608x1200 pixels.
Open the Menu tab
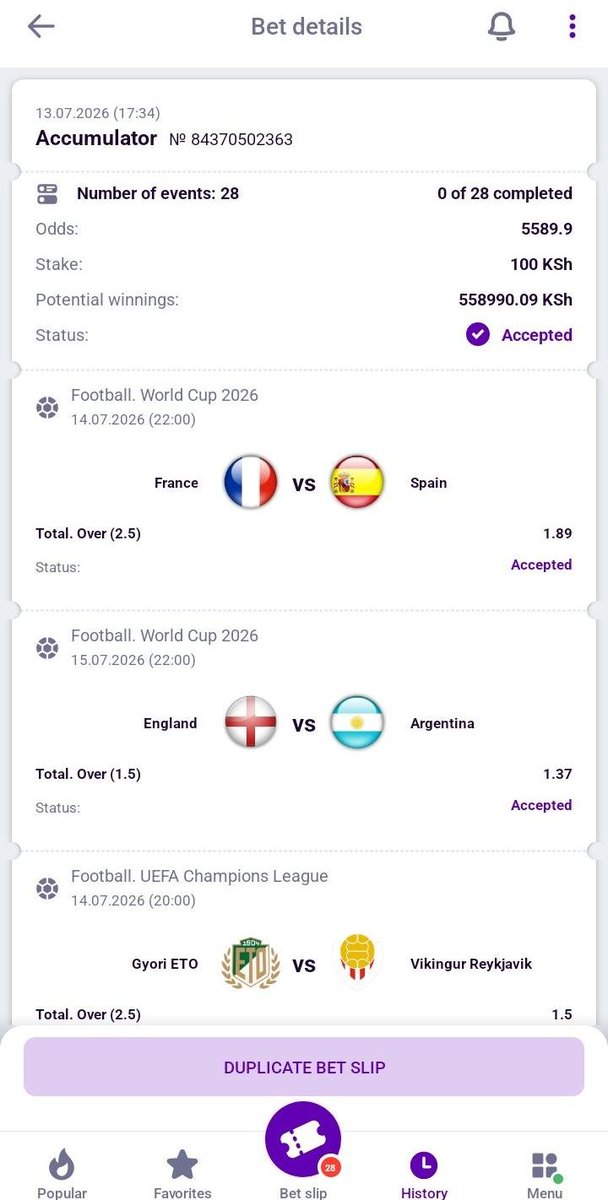[x=545, y=1172]
